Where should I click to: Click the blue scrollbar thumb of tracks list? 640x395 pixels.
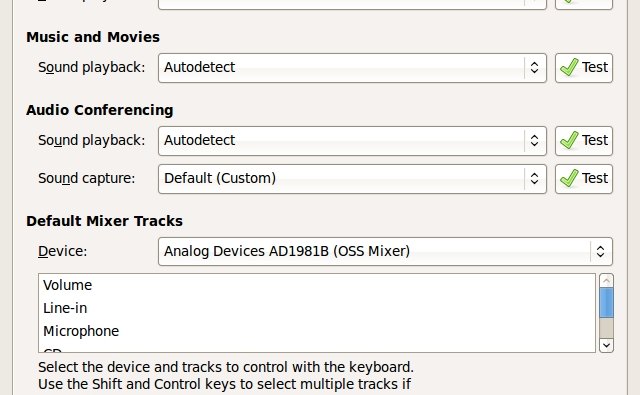pos(606,303)
